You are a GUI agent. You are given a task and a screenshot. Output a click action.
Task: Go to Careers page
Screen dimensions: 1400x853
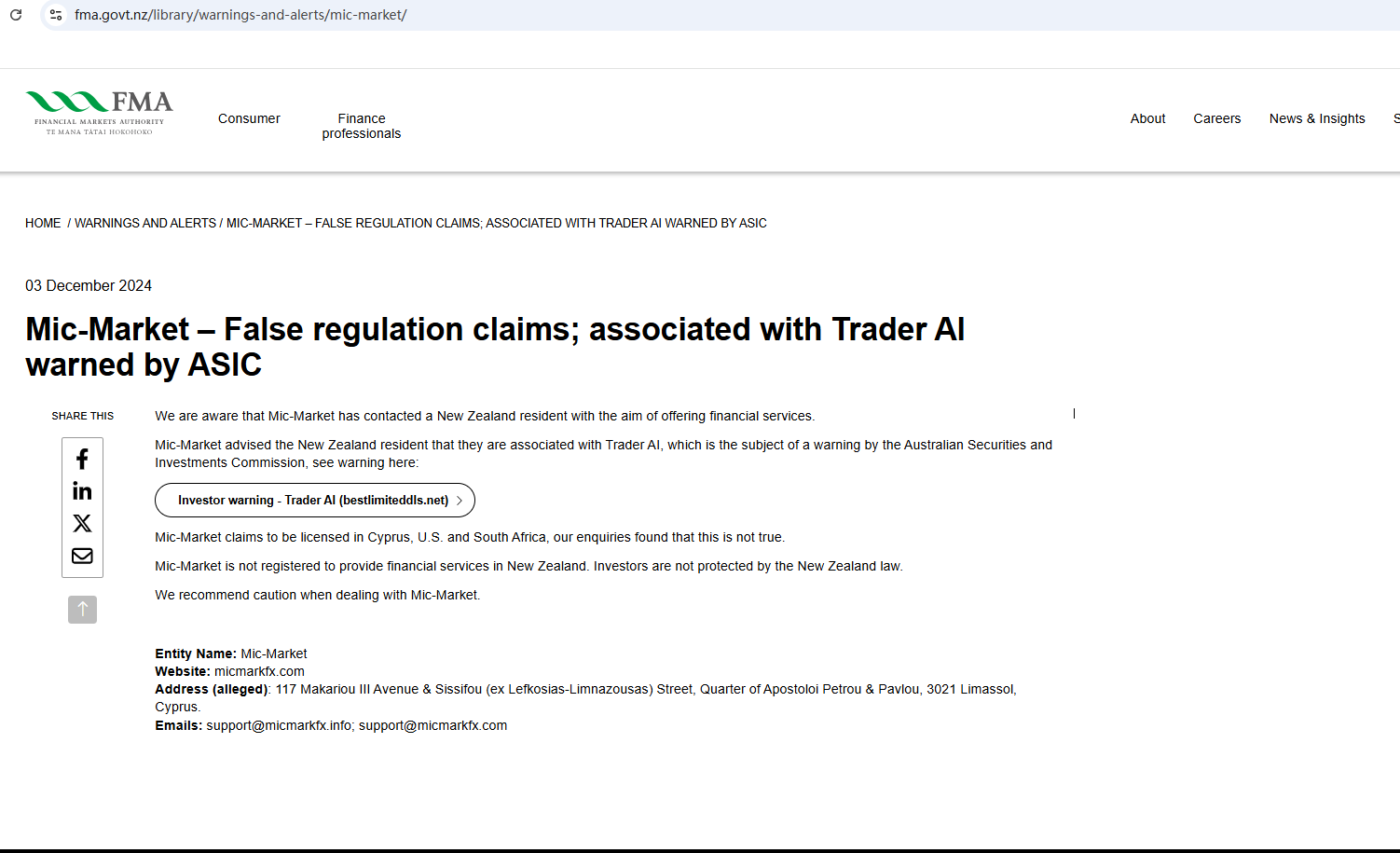1216,118
